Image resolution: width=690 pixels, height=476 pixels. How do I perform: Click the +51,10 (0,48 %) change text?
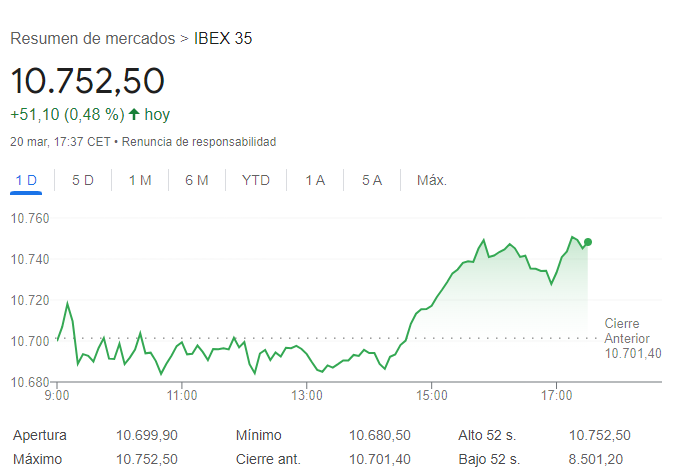coord(66,114)
